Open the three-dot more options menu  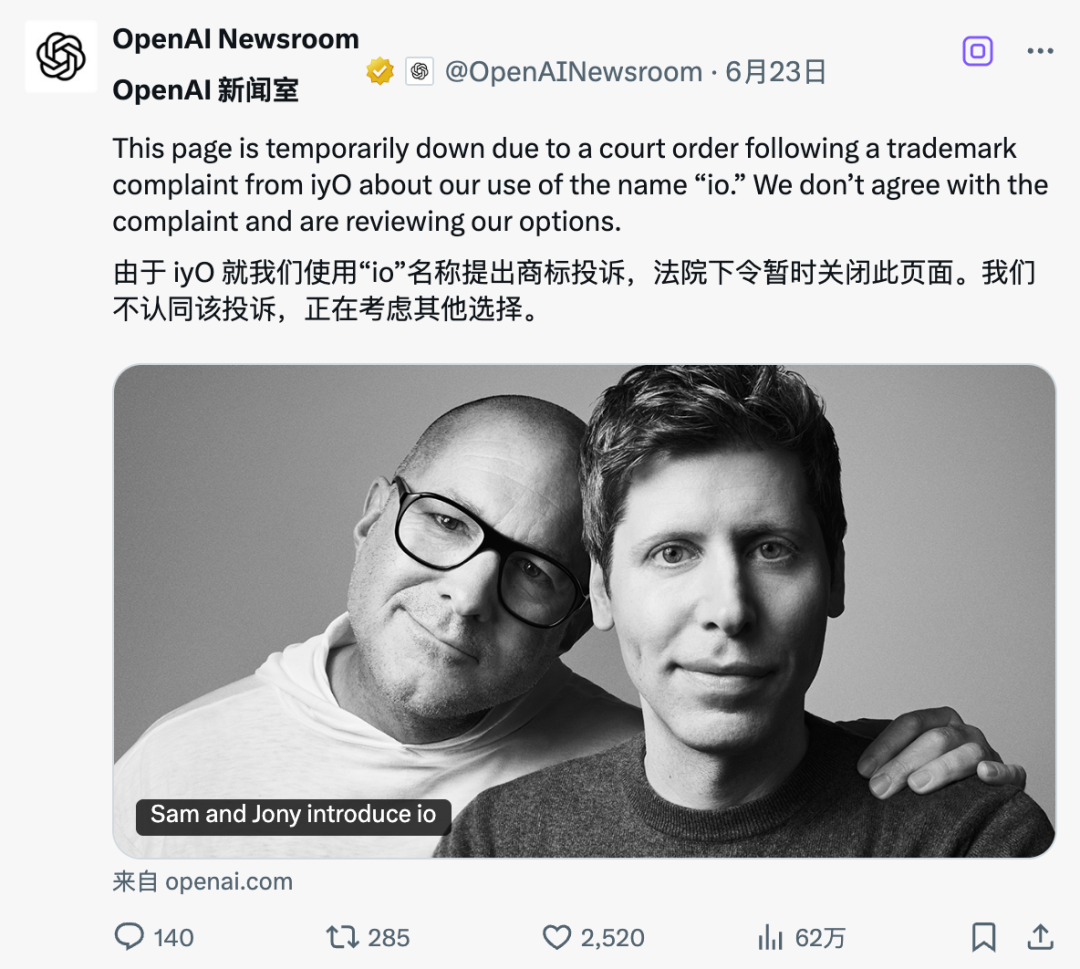1040,51
